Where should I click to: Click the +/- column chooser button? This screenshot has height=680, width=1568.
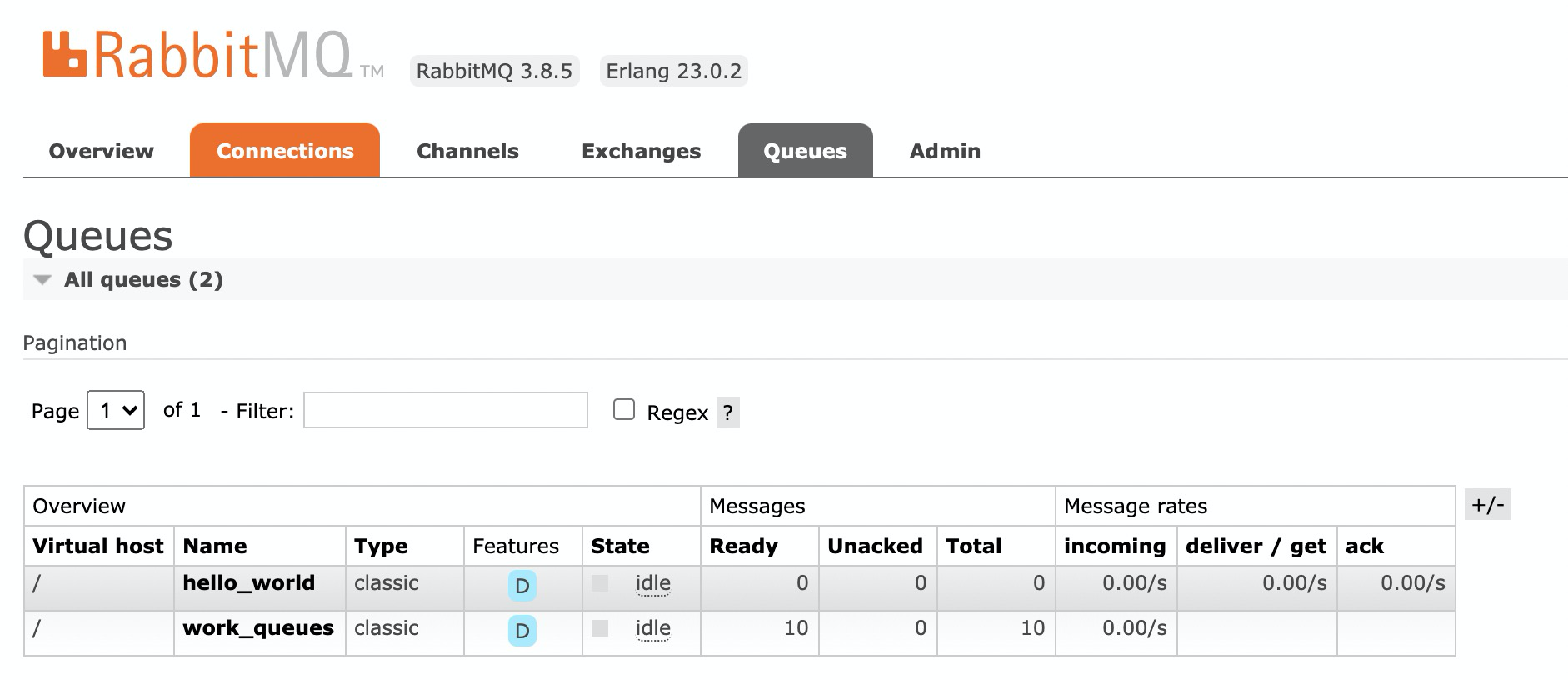click(x=1488, y=505)
